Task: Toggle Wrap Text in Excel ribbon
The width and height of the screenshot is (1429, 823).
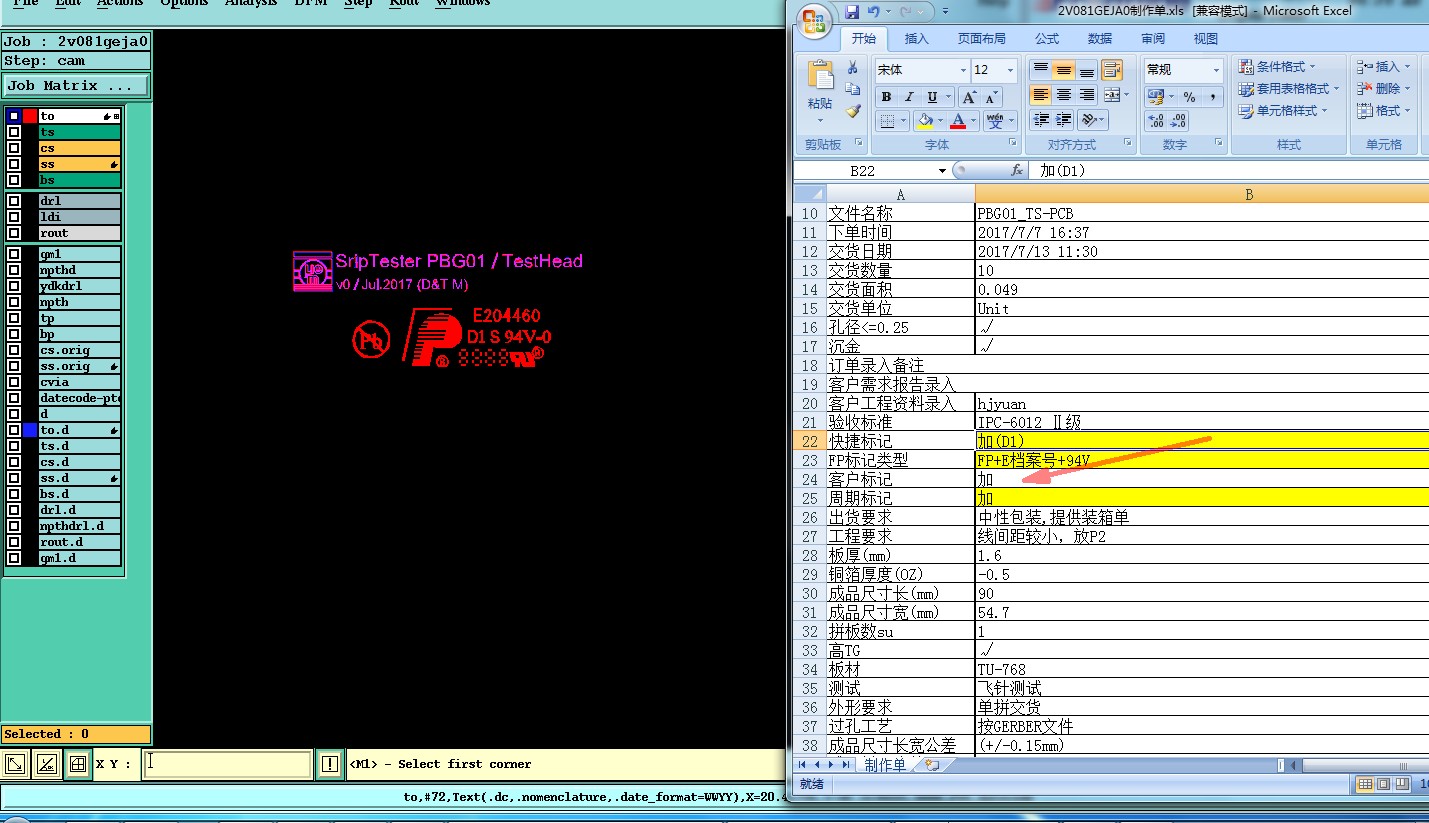Action: point(1112,70)
